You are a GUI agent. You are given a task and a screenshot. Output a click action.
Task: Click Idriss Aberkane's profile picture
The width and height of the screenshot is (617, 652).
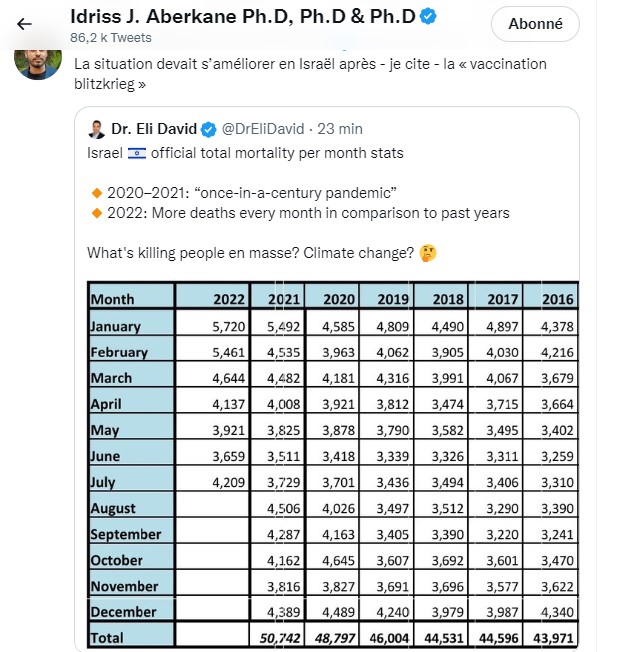pyautogui.click(x=38, y=57)
